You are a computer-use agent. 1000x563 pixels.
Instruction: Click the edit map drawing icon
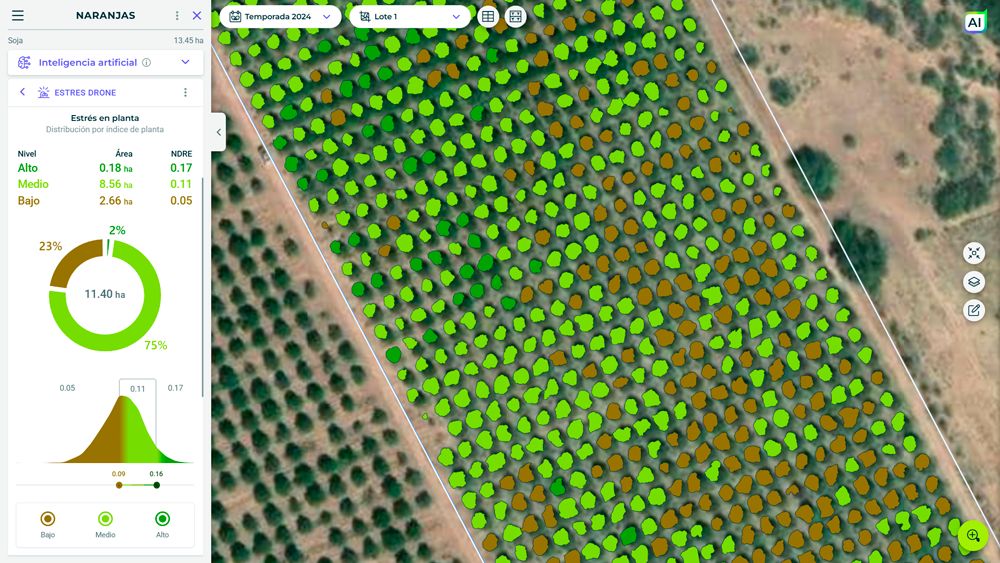click(x=974, y=311)
